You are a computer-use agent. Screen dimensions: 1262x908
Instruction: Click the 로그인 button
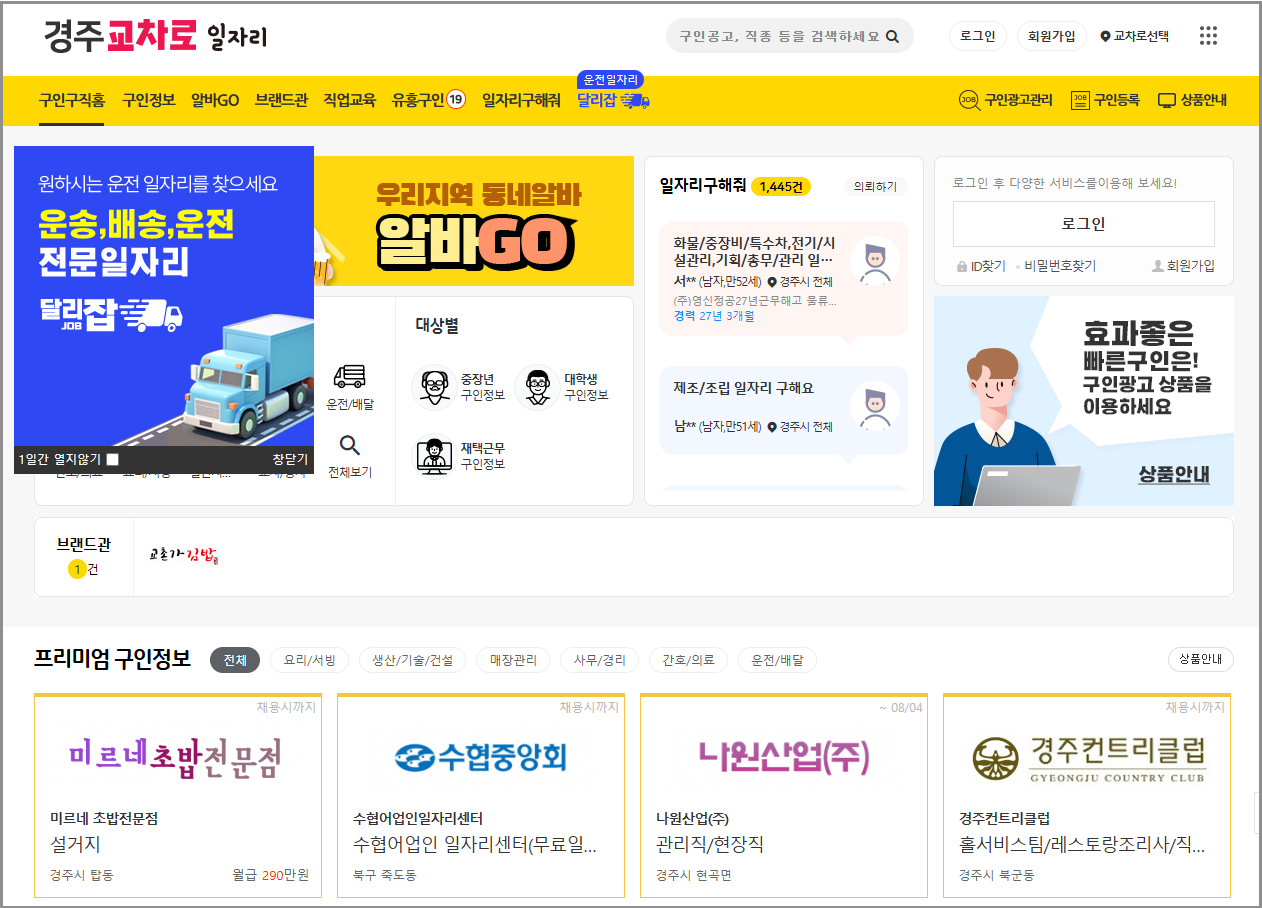pos(977,35)
